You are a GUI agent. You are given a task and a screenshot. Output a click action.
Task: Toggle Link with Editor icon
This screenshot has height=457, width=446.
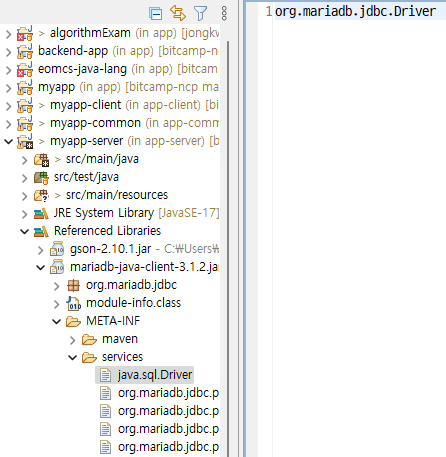pos(178,13)
